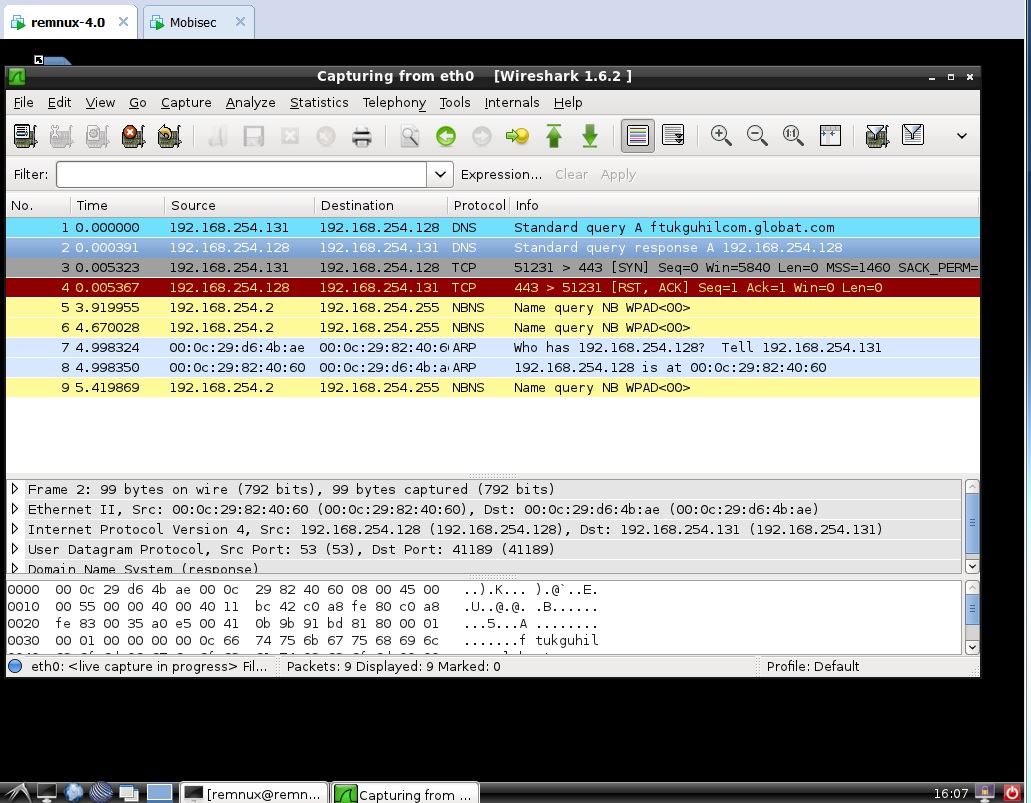Open the capture filters icon
This screenshot has width=1031, height=803.
click(877, 136)
